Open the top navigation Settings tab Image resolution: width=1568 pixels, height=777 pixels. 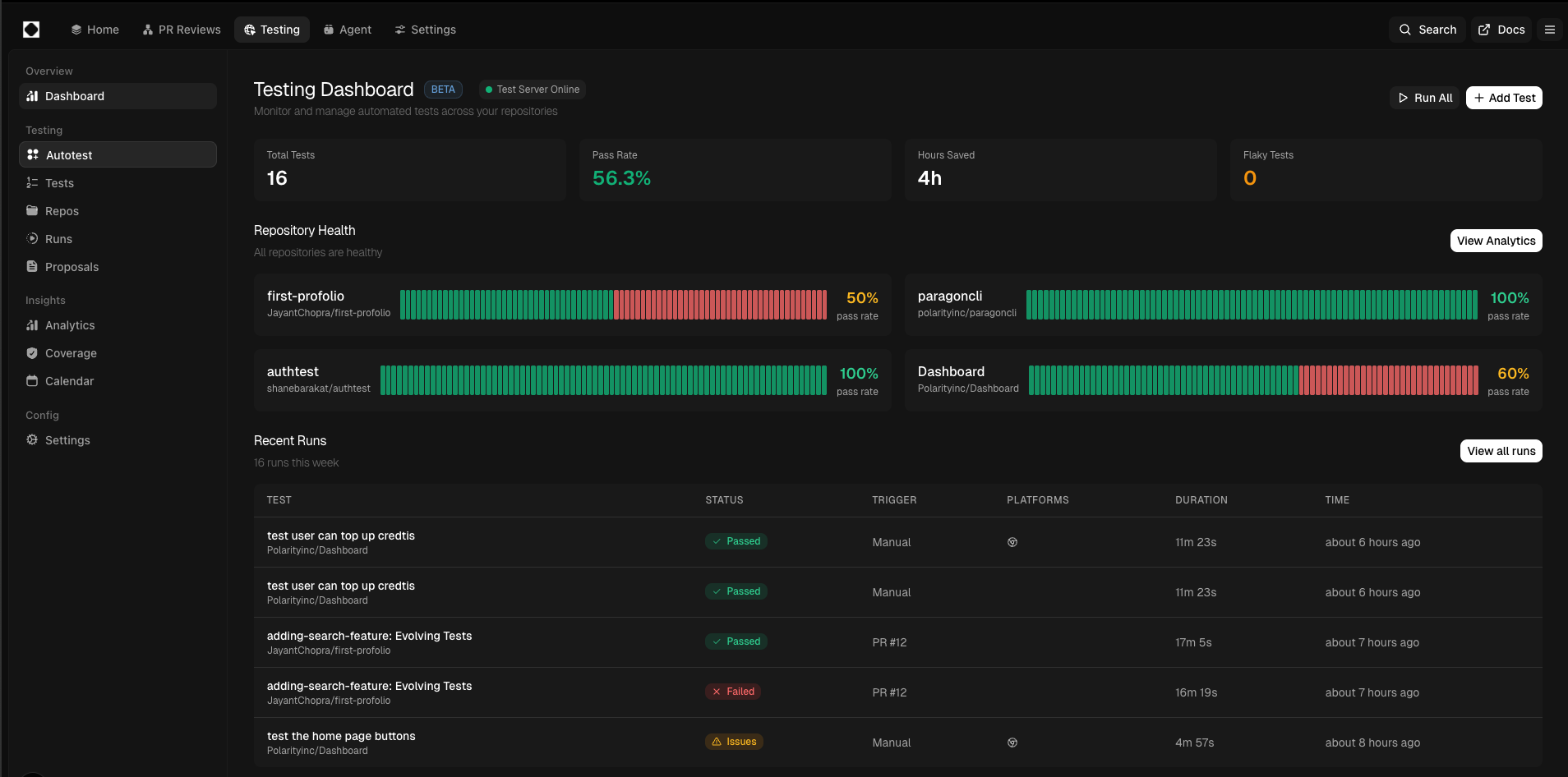[425, 30]
